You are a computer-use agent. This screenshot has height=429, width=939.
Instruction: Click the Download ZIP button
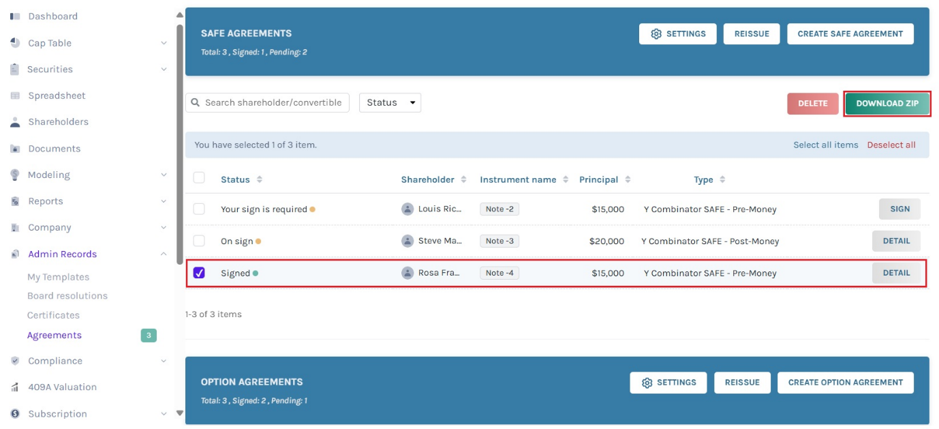point(887,104)
